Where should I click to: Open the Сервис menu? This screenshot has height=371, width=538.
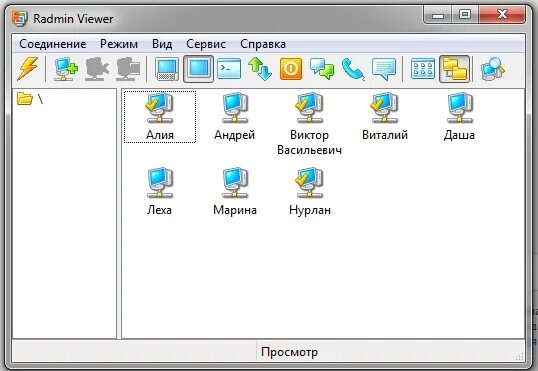pos(206,44)
